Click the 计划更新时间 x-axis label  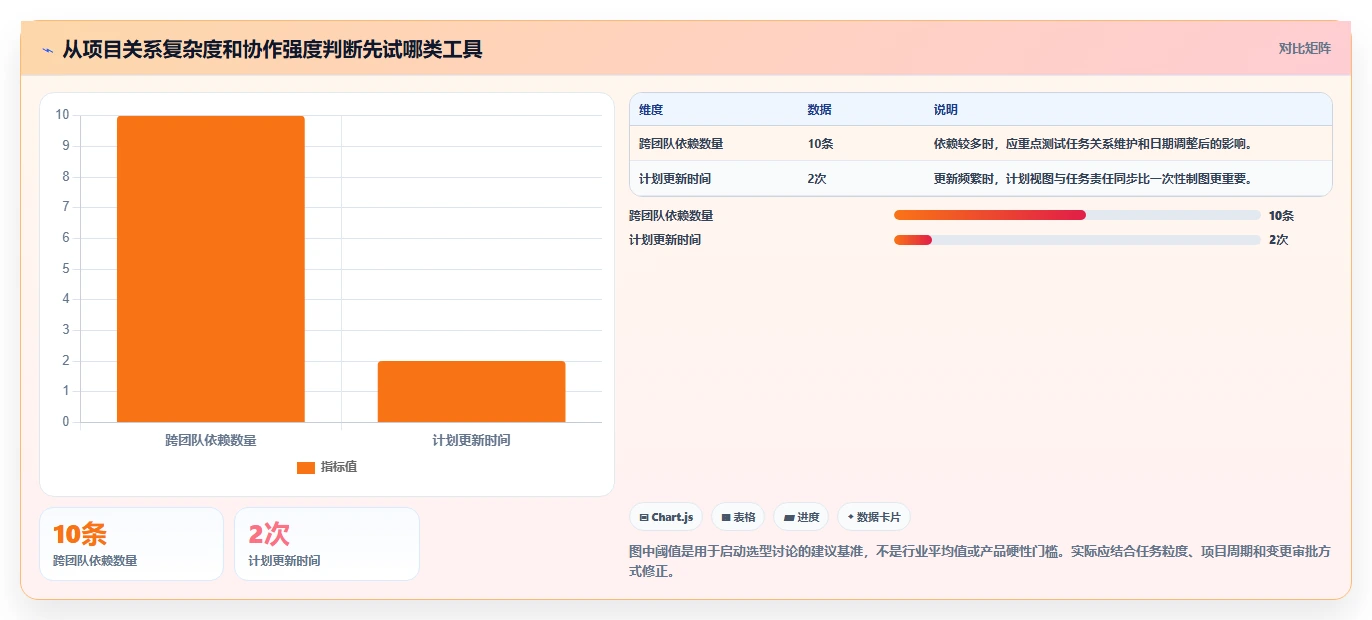(472, 440)
